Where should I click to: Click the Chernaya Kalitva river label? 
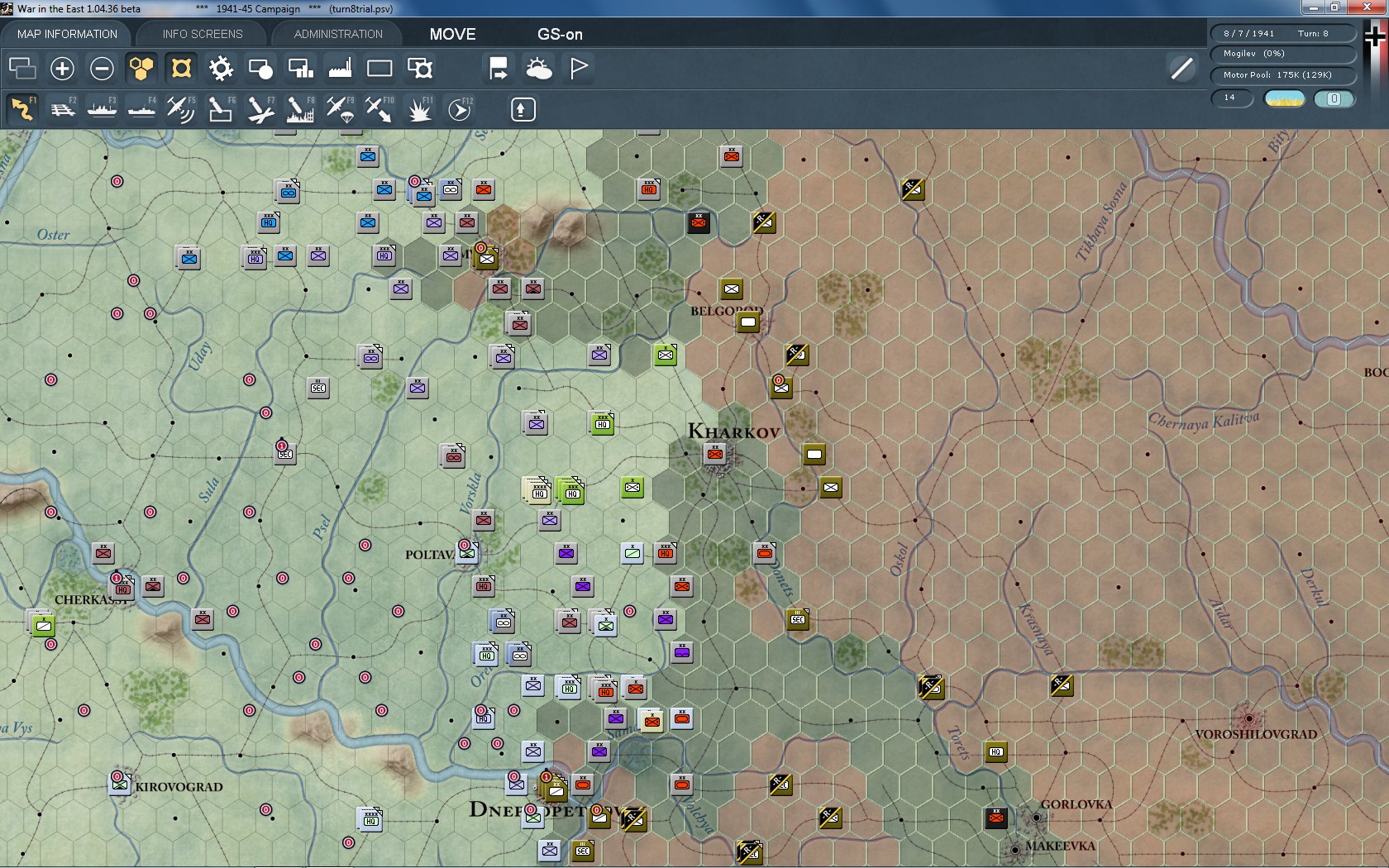tap(1204, 420)
